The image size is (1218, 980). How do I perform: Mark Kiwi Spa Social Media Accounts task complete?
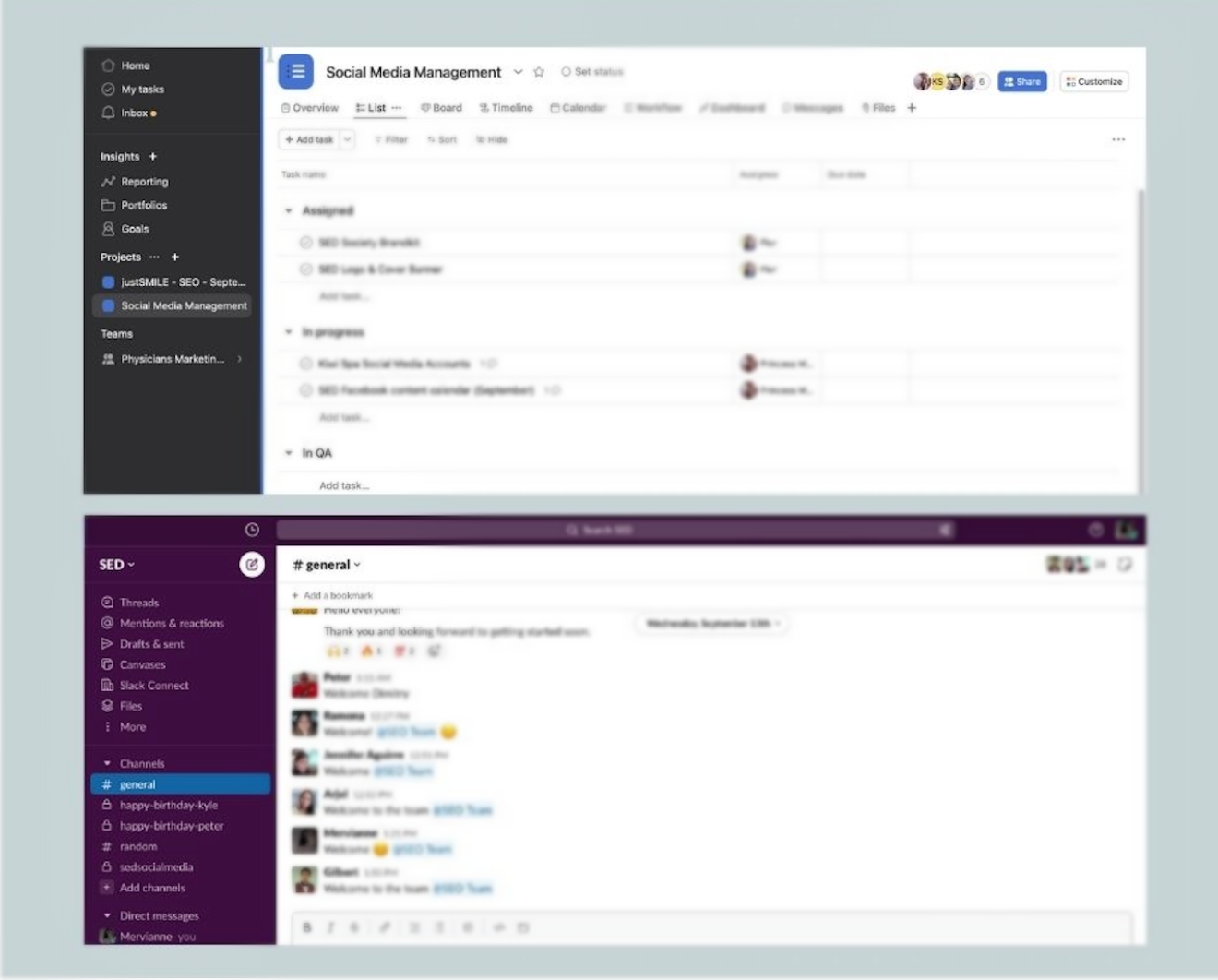(x=306, y=364)
